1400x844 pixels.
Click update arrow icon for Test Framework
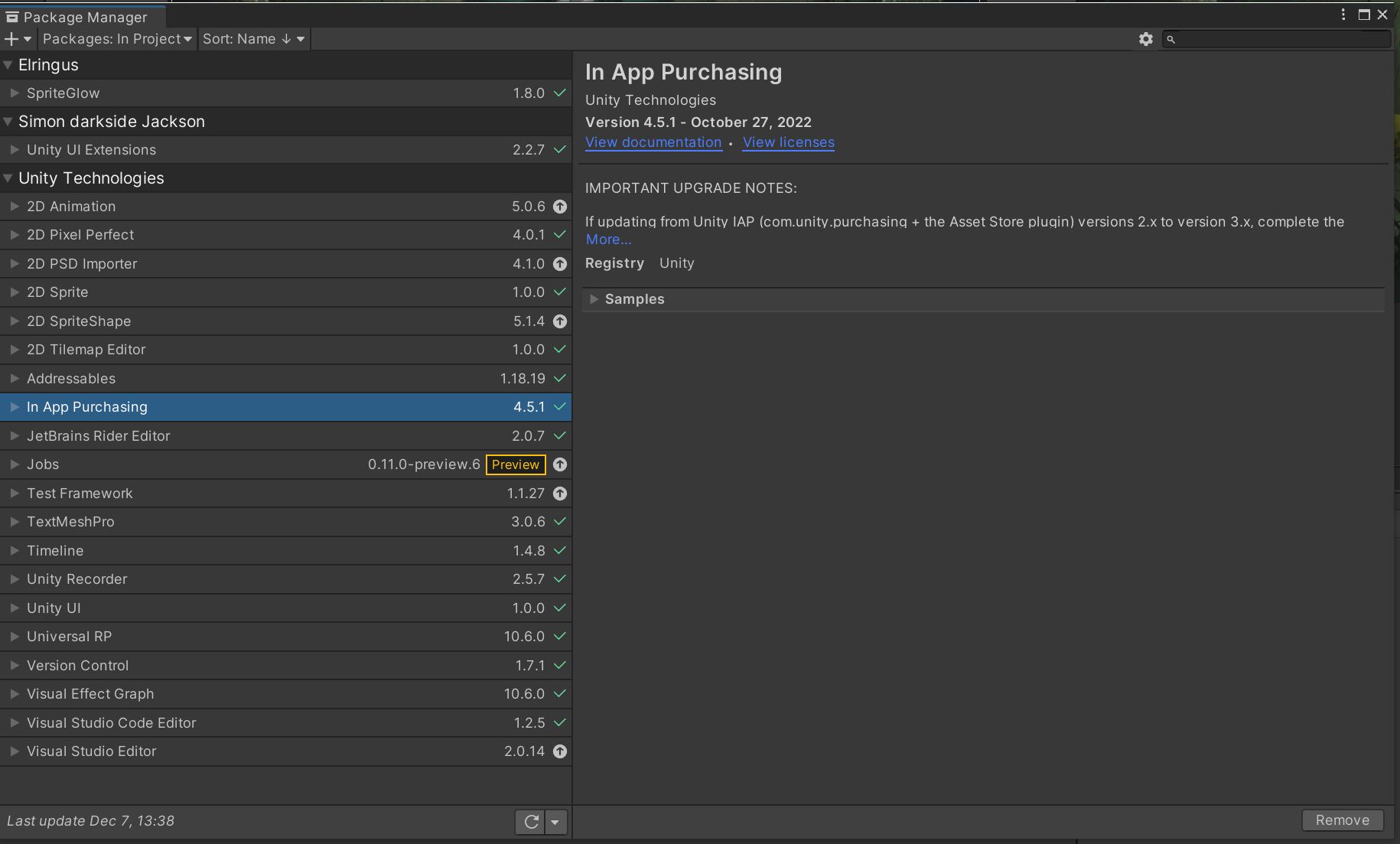pos(560,494)
